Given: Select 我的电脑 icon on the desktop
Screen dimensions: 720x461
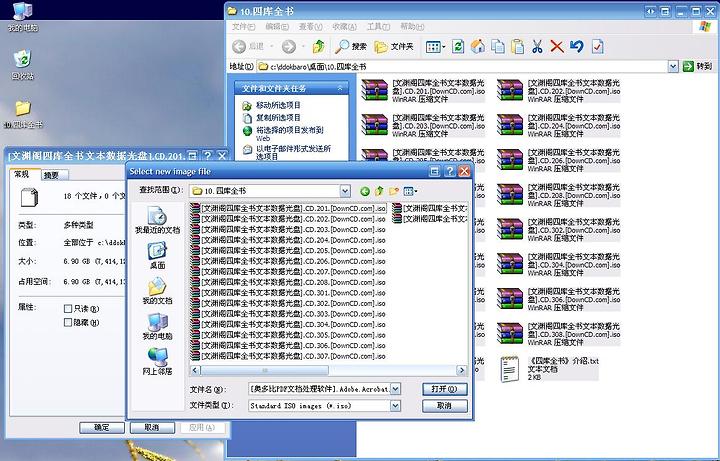Looking at the screenshot, I should (x=22, y=17).
